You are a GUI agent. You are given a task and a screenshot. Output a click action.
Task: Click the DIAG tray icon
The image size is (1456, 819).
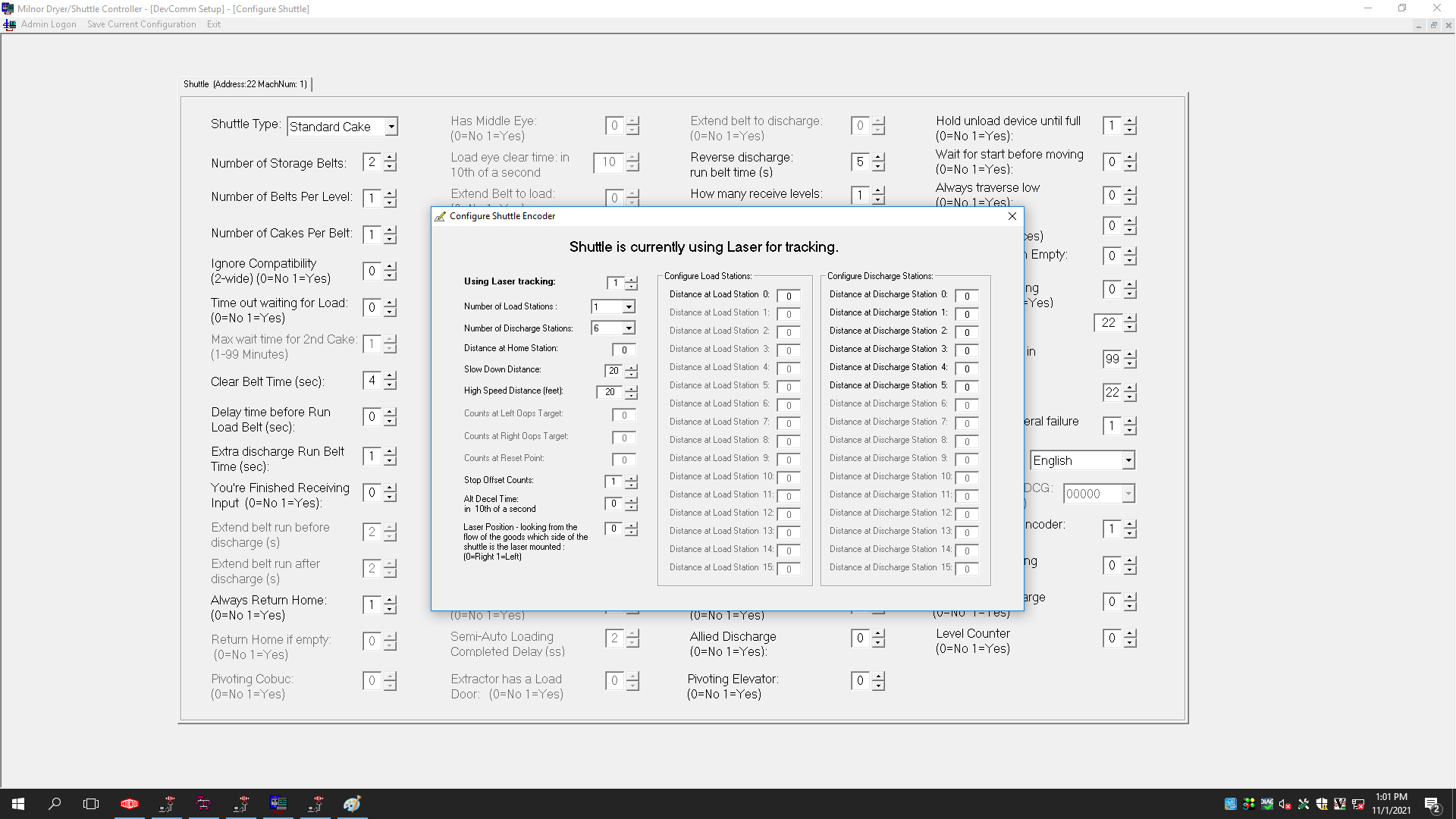tap(1266, 804)
